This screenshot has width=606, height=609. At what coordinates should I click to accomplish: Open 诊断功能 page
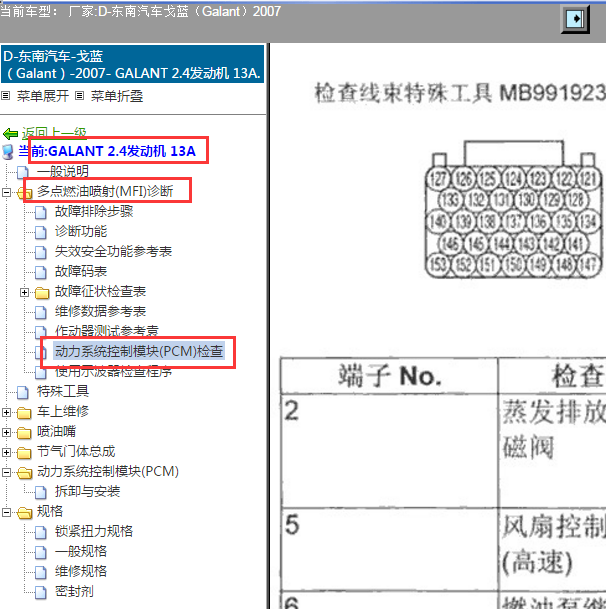pyautogui.click(x=81, y=231)
